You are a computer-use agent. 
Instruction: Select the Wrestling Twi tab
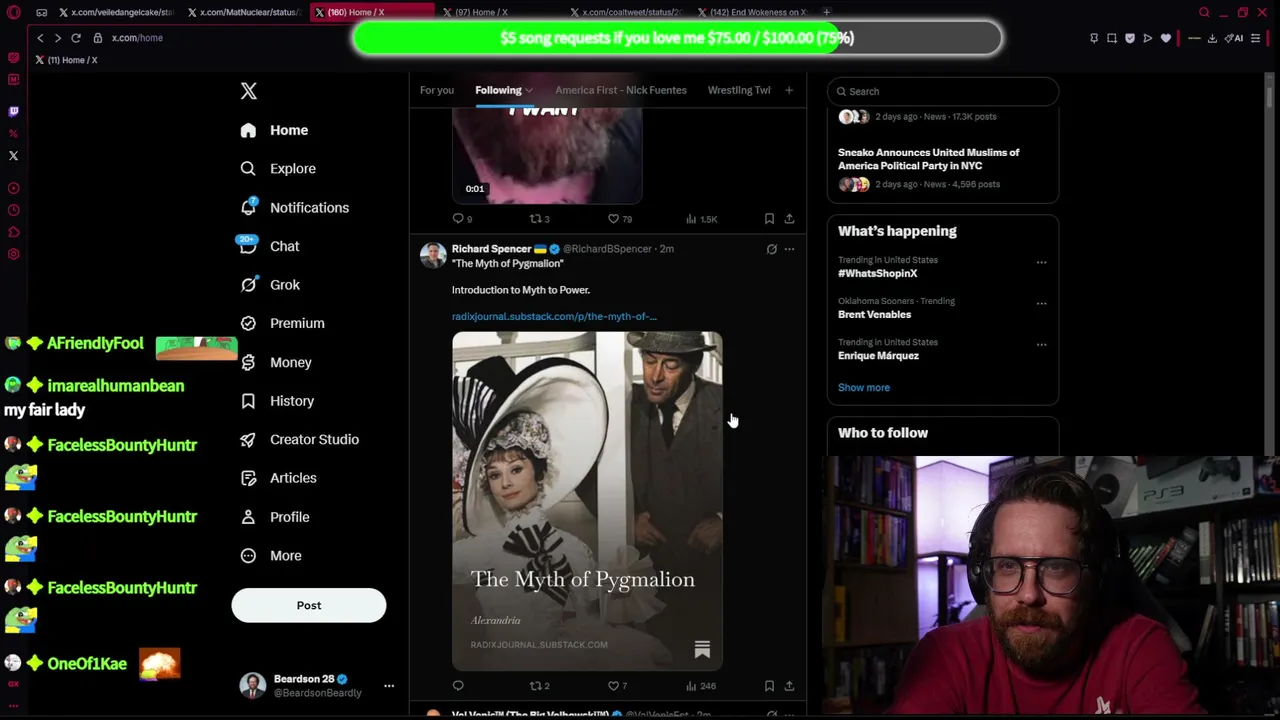(x=739, y=90)
